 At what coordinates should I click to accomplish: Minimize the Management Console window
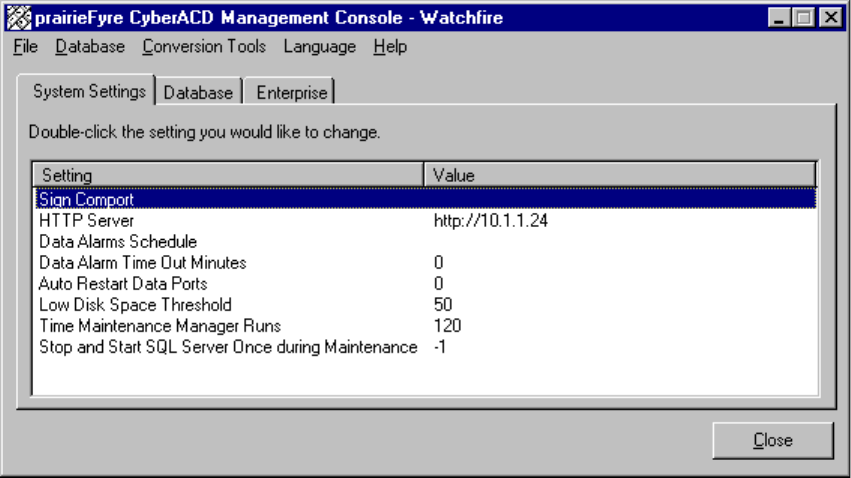click(779, 18)
